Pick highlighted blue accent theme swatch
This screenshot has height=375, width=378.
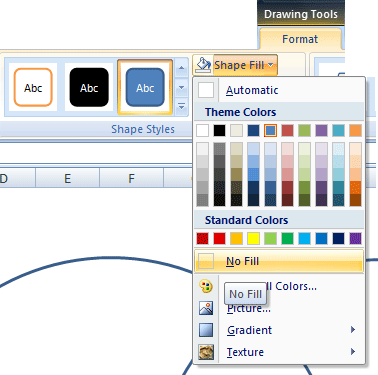(x=270, y=130)
